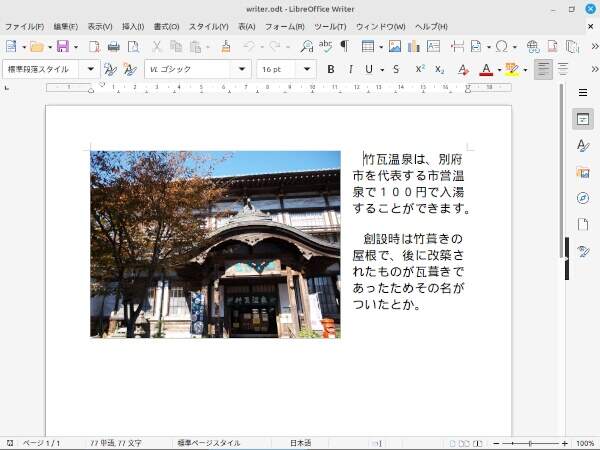Toggle Italic formatting
Screen dimensions: 600x450
pos(349,69)
